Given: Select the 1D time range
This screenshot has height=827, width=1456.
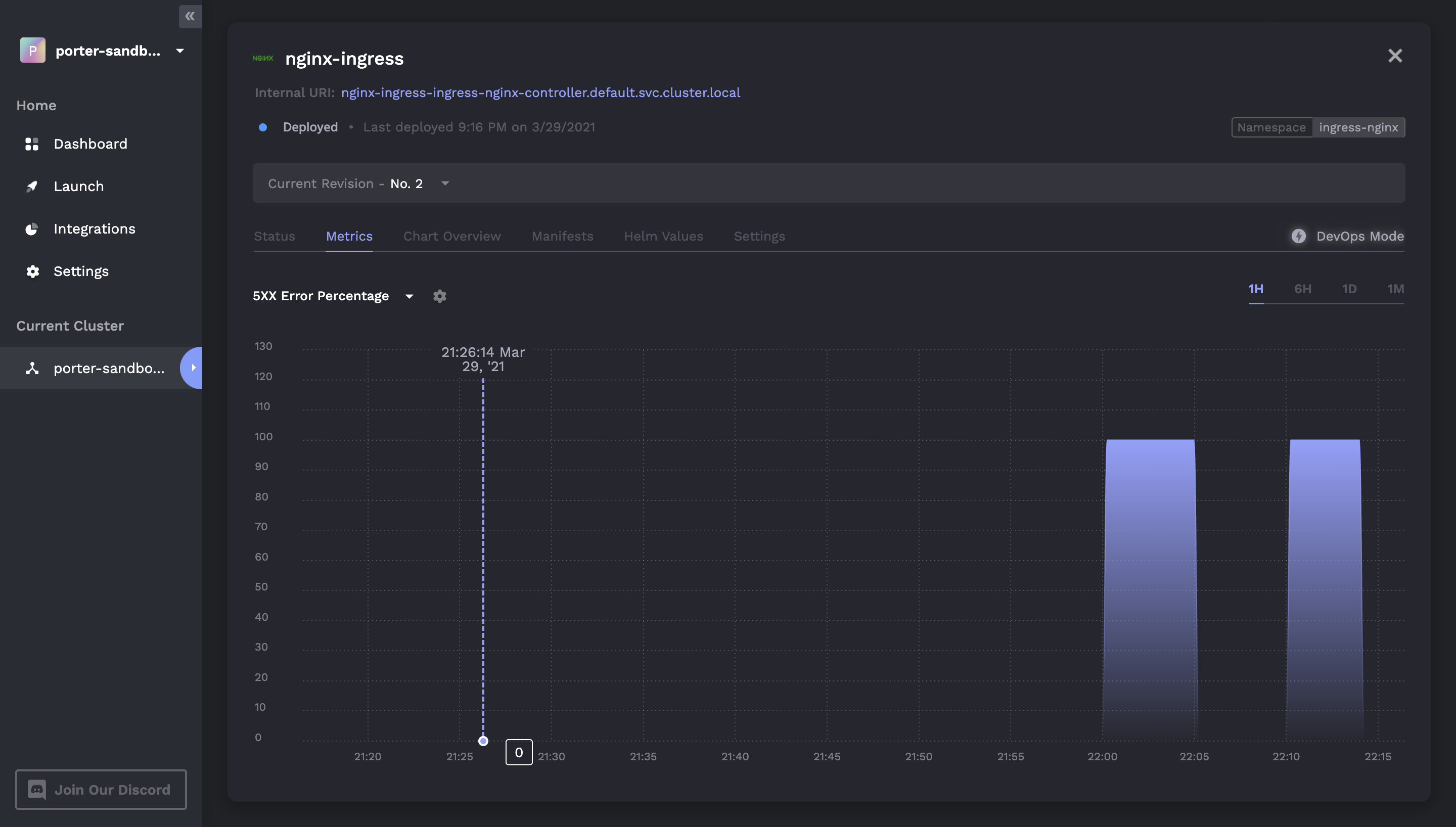Looking at the screenshot, I should point(1349,289).
